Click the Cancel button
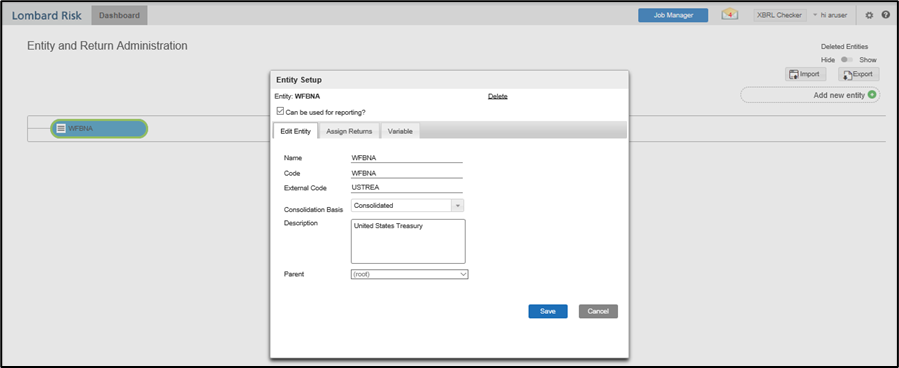 [598, 311]
